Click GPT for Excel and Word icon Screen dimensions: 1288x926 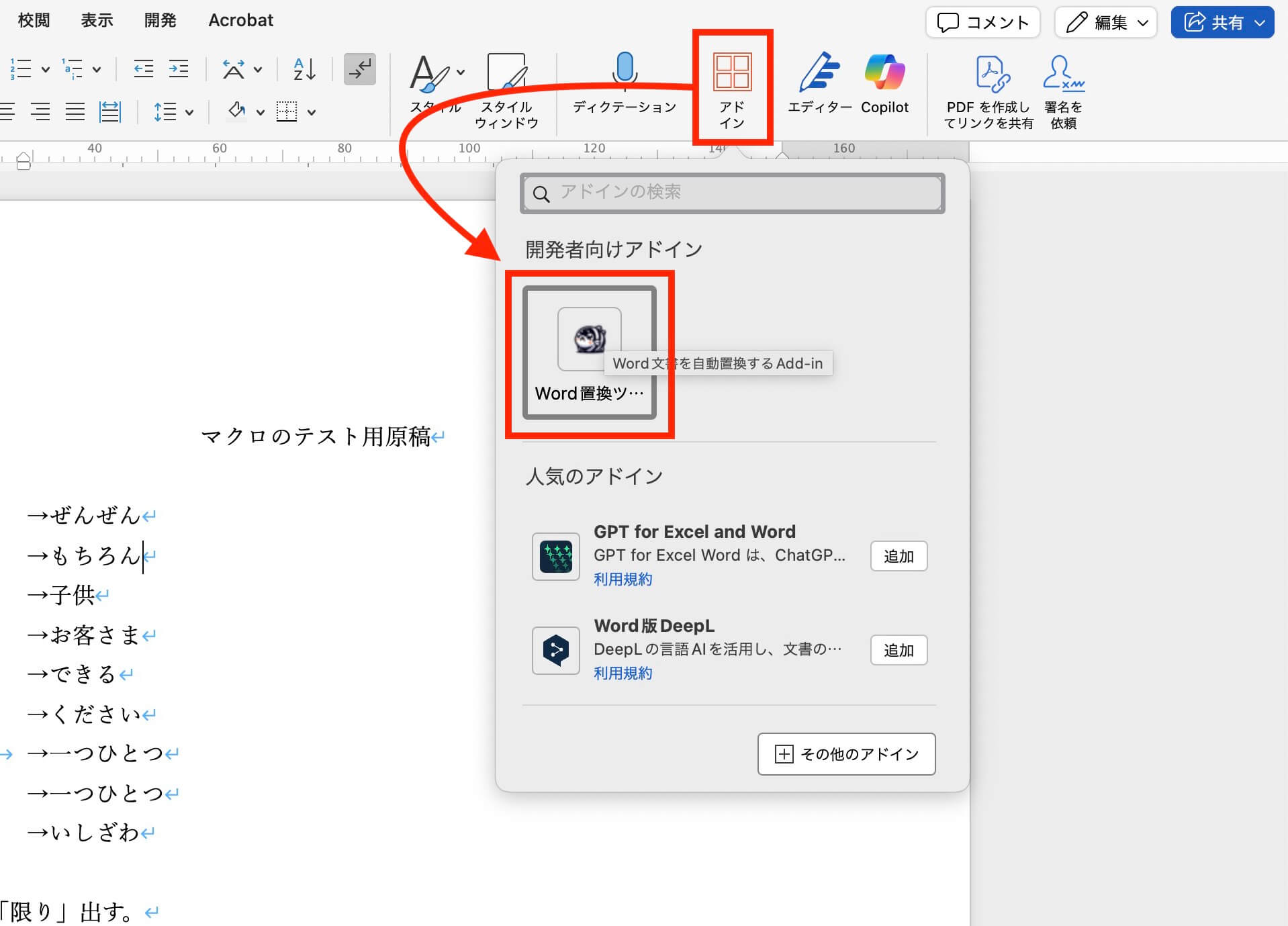(556, 556)
